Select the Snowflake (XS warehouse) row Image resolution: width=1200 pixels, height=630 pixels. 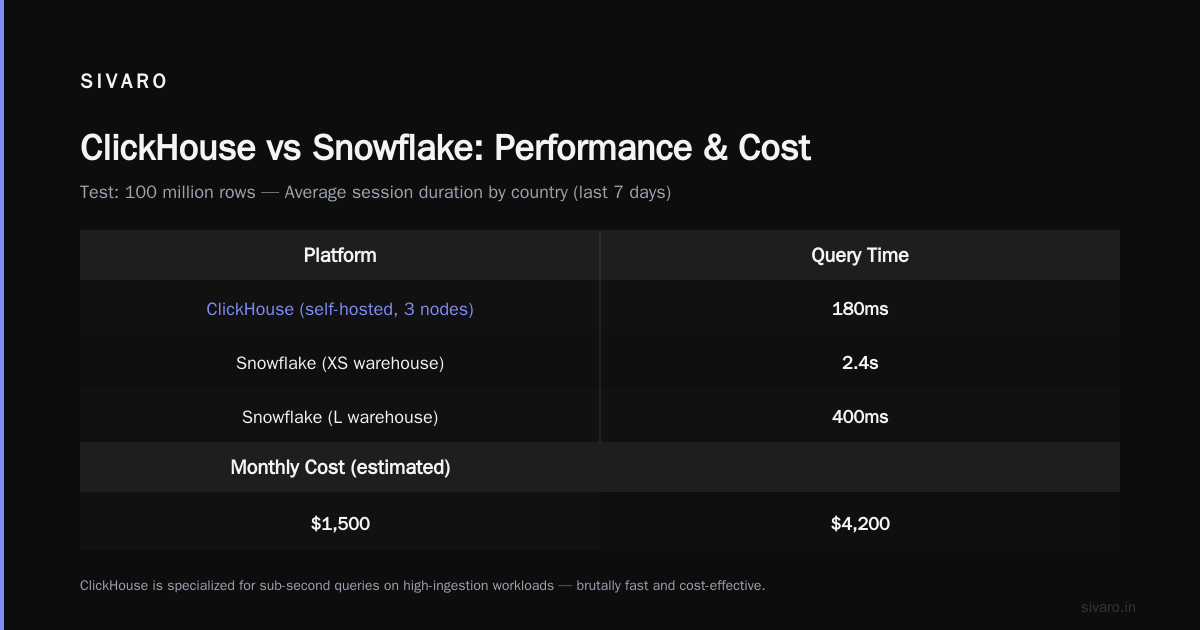[x=600, y=363]
